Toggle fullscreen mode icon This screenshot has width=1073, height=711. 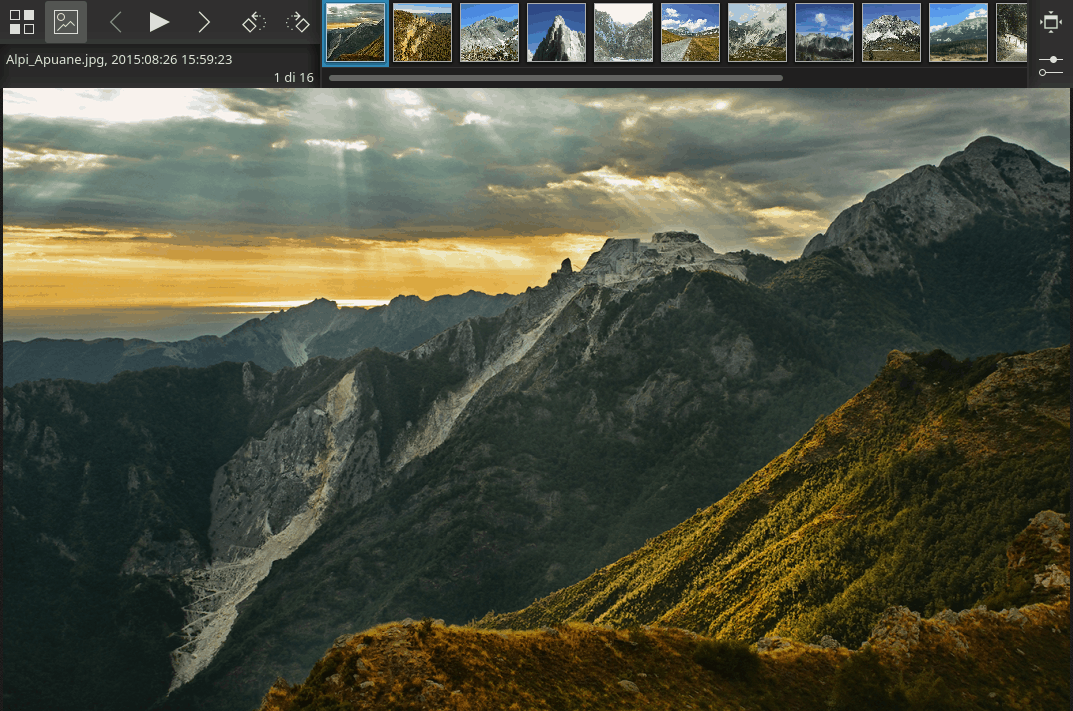tap(1050, 22)
